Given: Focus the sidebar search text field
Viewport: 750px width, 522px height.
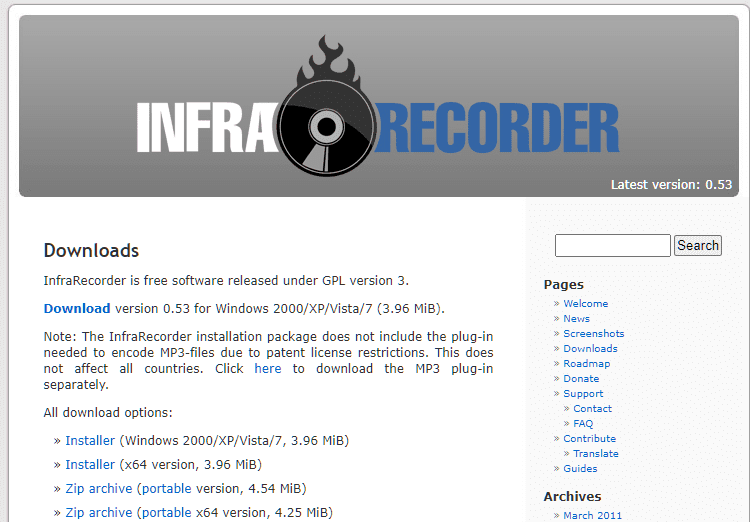Looking at the screenshot, I should coord(613,245).
